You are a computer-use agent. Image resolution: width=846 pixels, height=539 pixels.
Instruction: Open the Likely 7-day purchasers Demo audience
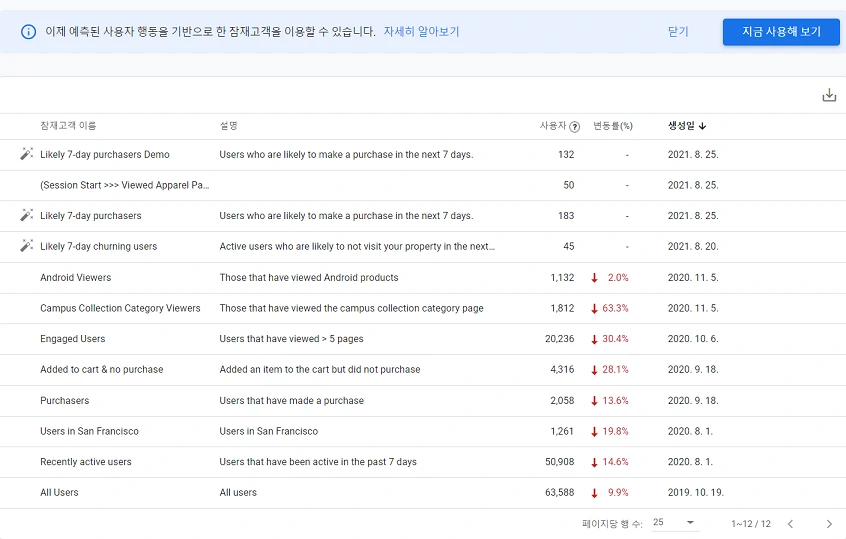tap(105, 154)
